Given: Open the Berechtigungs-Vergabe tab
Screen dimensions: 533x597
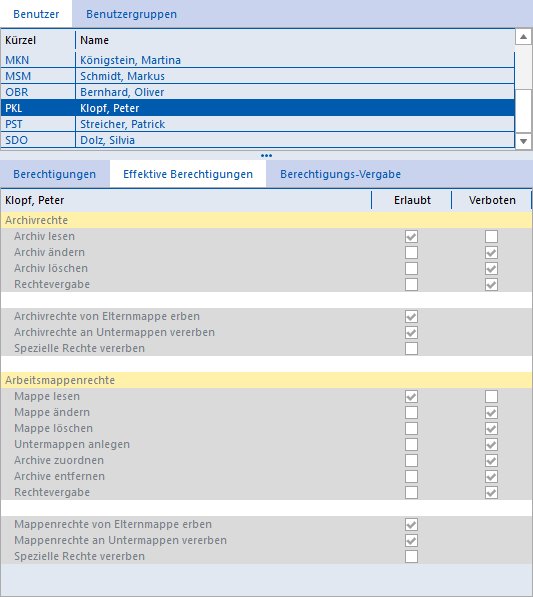Looking at the screenshot, I should pos(340,174).
